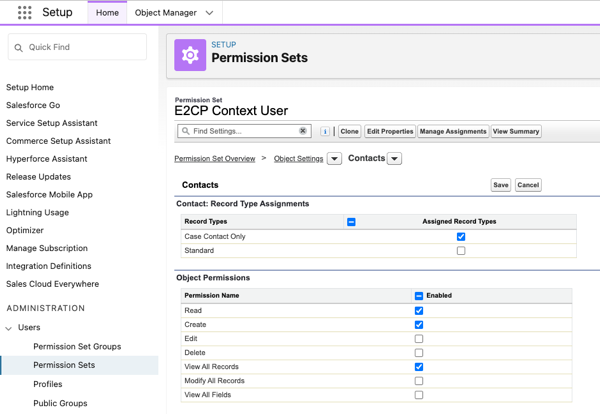
Task: Open Sales Cloud Everywhere
Action: 52,284
